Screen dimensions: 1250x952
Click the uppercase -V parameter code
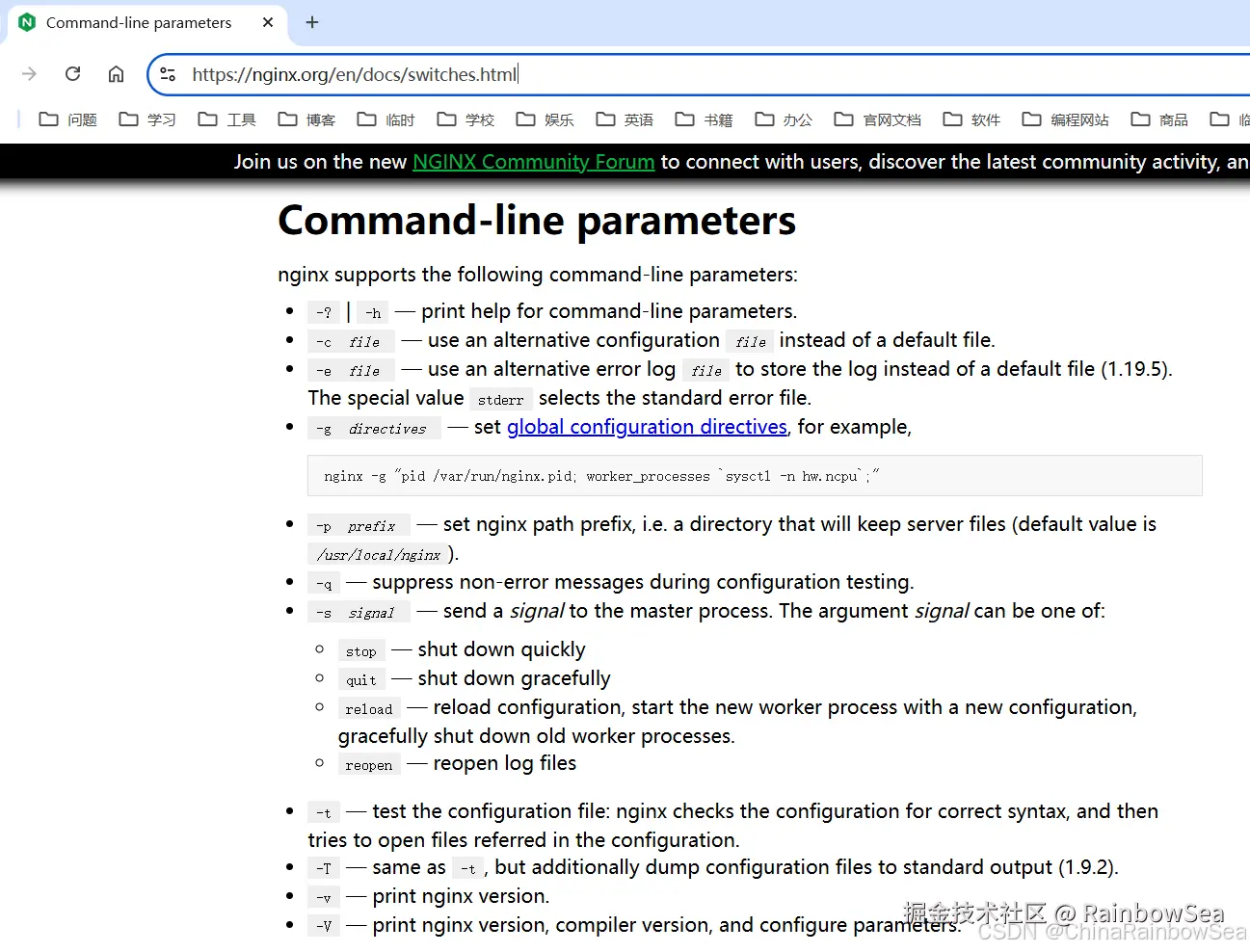point(324,926)
